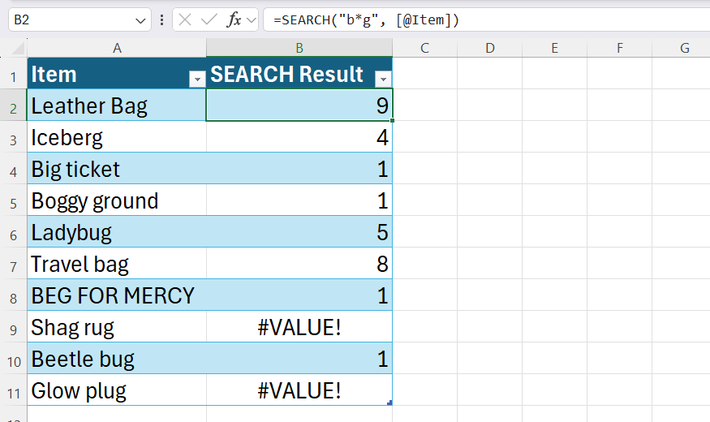The width and height of the screenshot is (710, 422).
Task: Click the 'Item' header cell
Action: click(117, 73)
